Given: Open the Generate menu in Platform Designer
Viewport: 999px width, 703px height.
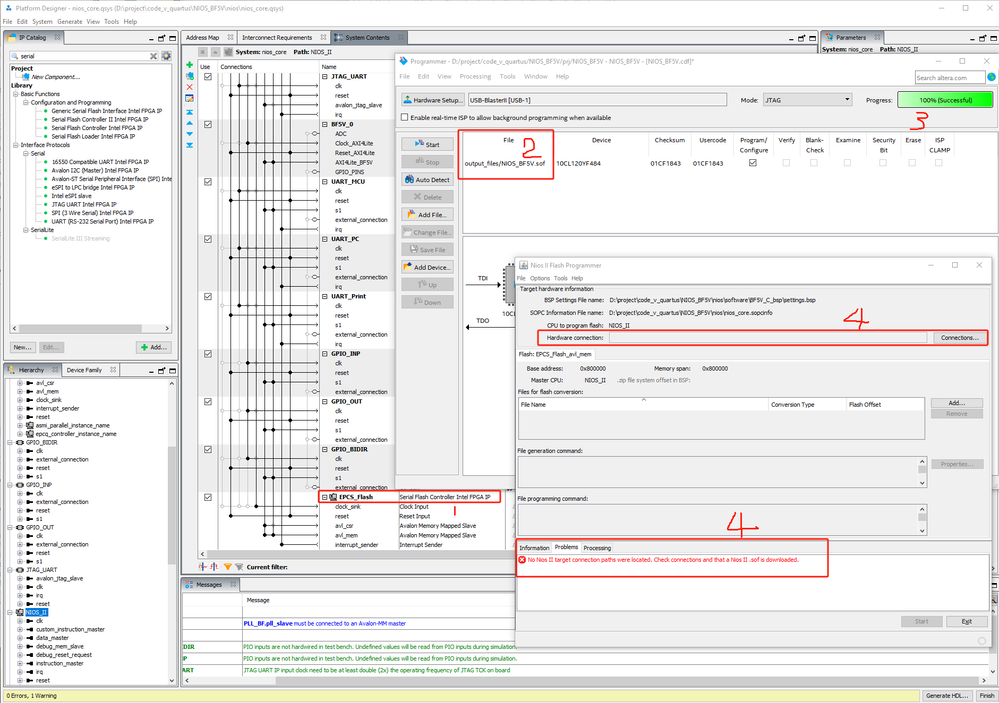Looking at the screenshot, I should pyautogui.click(x=70, y=21).
